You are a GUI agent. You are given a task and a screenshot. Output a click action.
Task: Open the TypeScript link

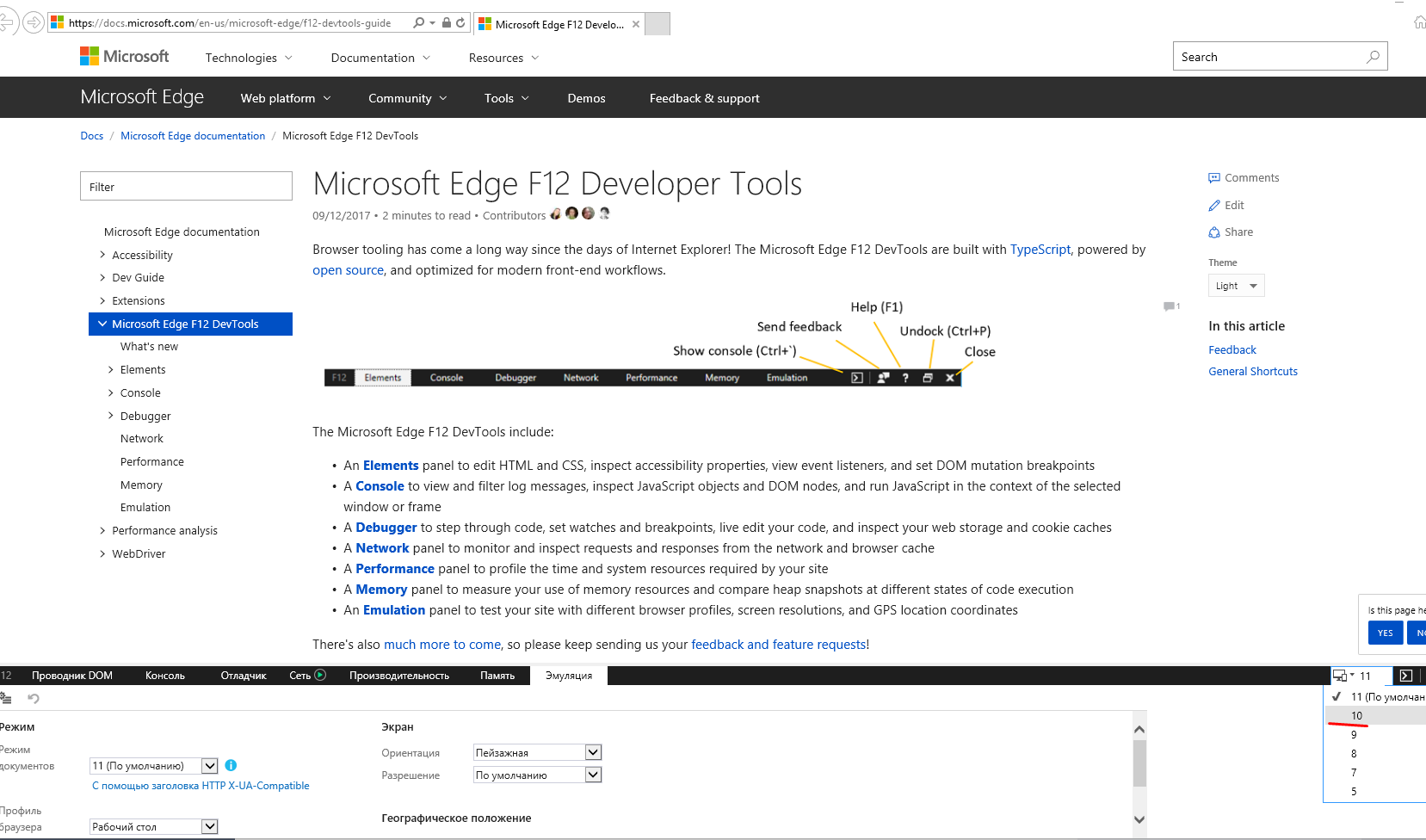click(1040, 250)
